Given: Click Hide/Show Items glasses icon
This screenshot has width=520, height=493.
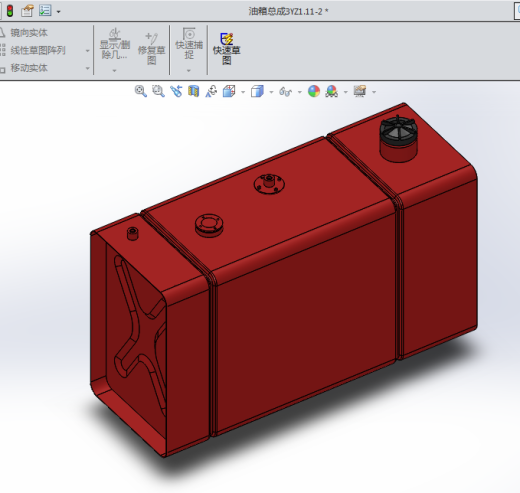Looking at the screenshot, I should 286,91.
